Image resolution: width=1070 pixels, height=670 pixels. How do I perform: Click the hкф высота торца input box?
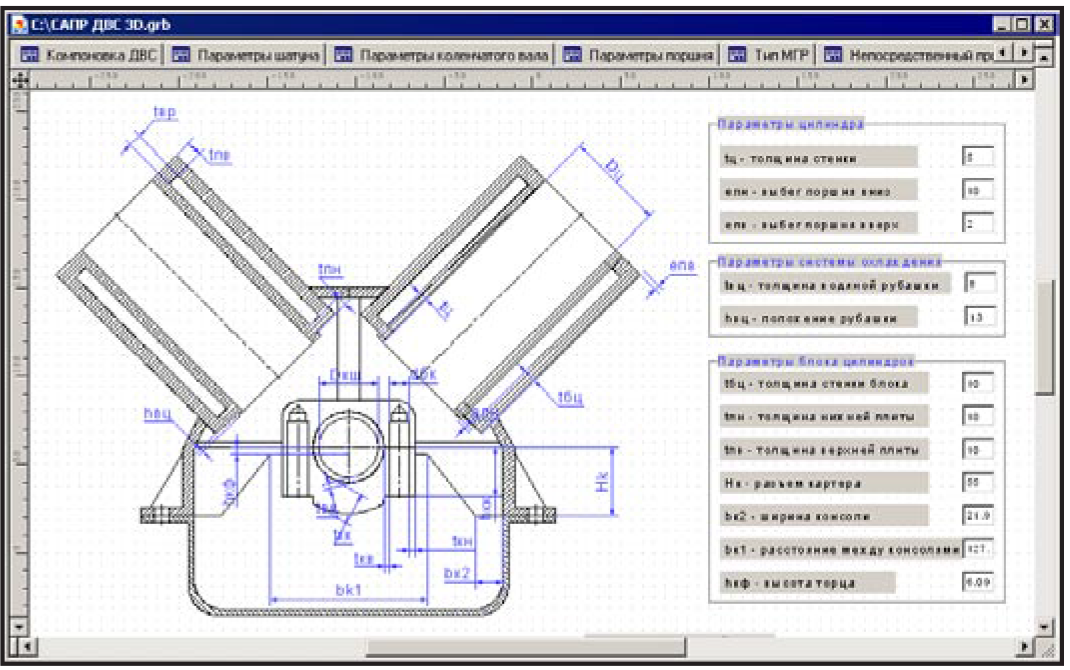977,581
